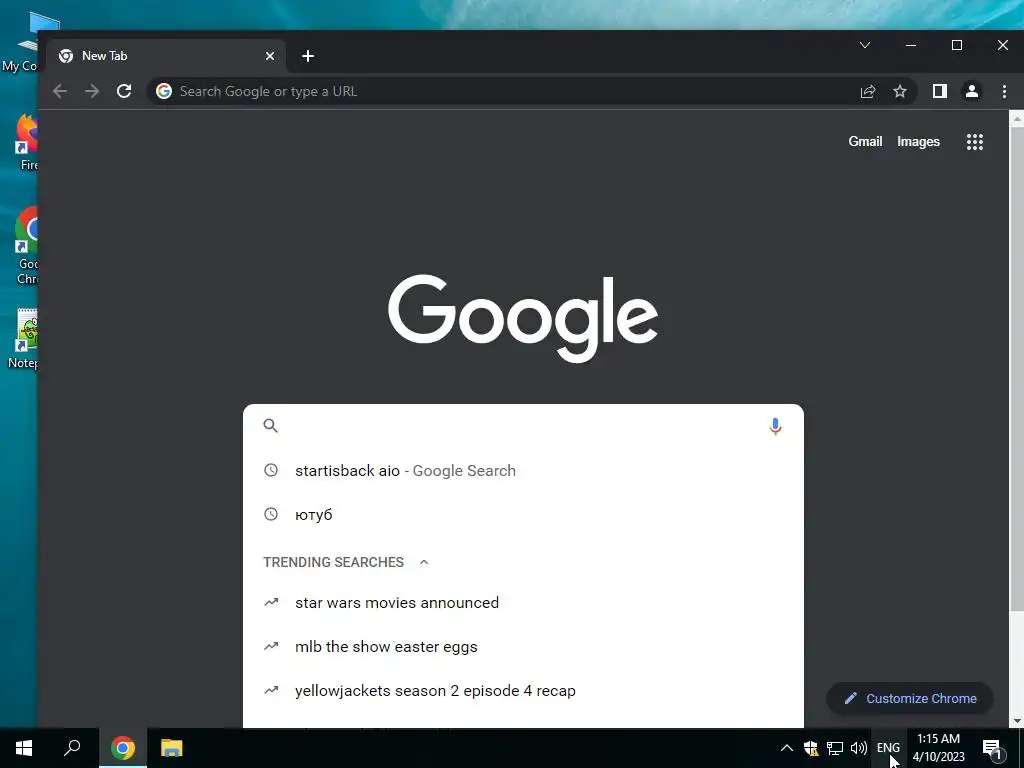Select mlb the show easter eggs
This screenshot has width=1024, height=768.
coord(523,647)
